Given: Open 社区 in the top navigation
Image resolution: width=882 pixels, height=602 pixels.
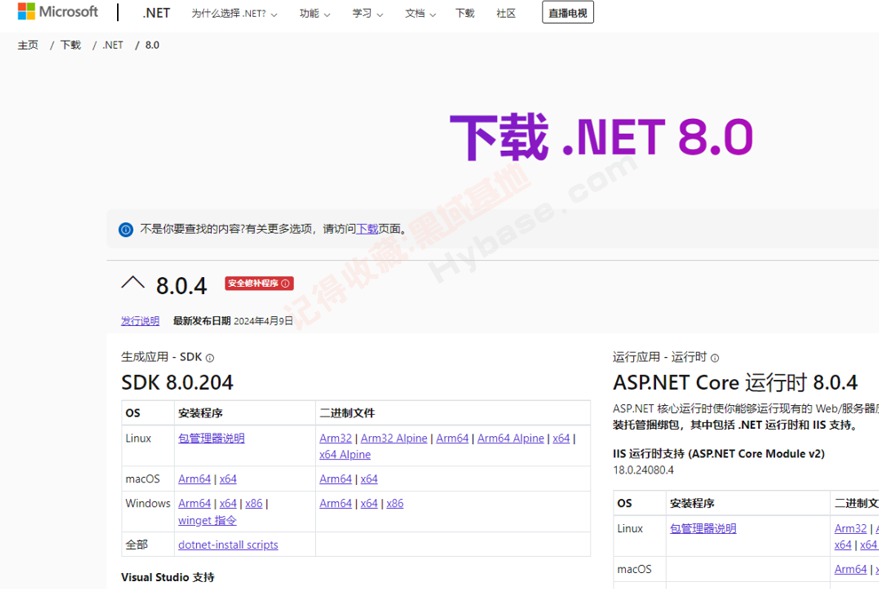Looking at the screenshot, I should [506, 14].
